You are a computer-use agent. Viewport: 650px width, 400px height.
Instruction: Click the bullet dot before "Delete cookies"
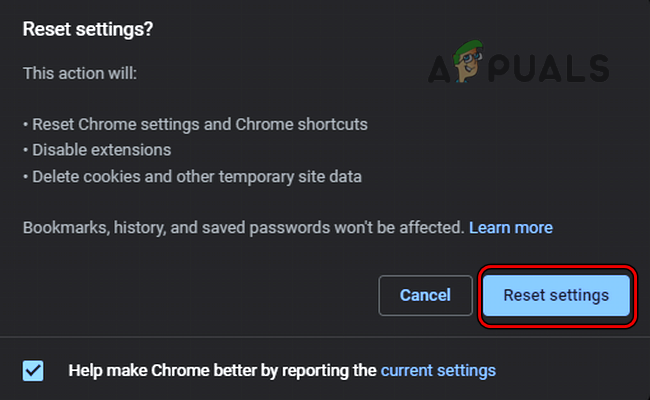click(x=25, y=178)
